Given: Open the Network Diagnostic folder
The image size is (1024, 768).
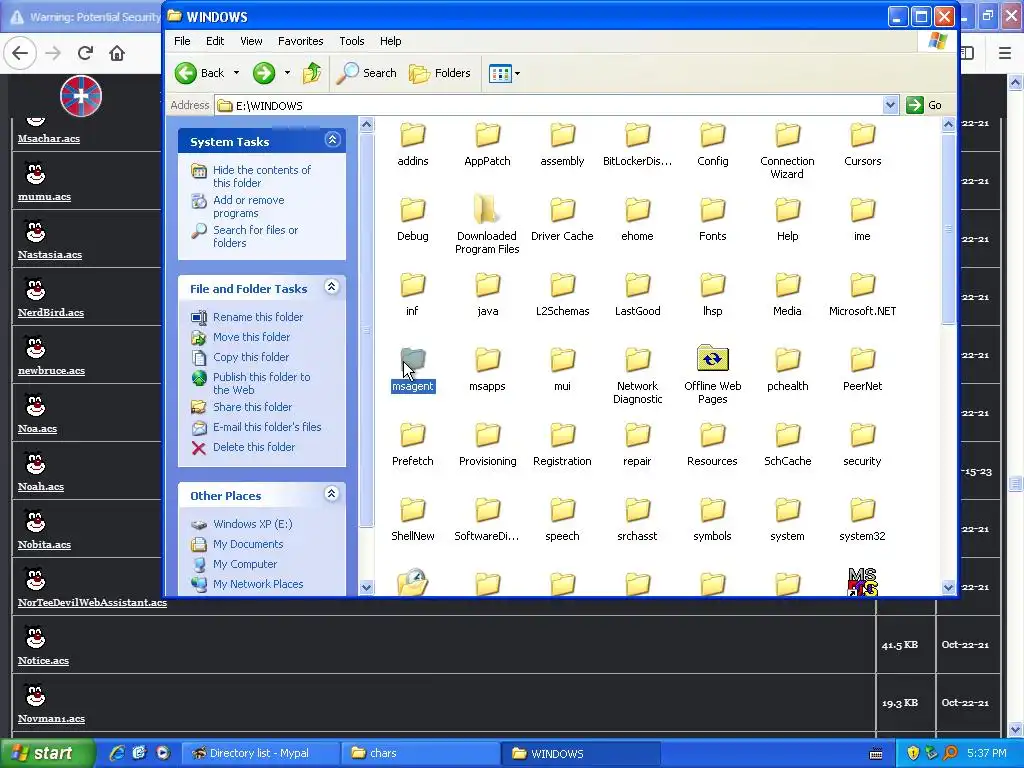Looking at the screenshot, I should tap(637, 375).
